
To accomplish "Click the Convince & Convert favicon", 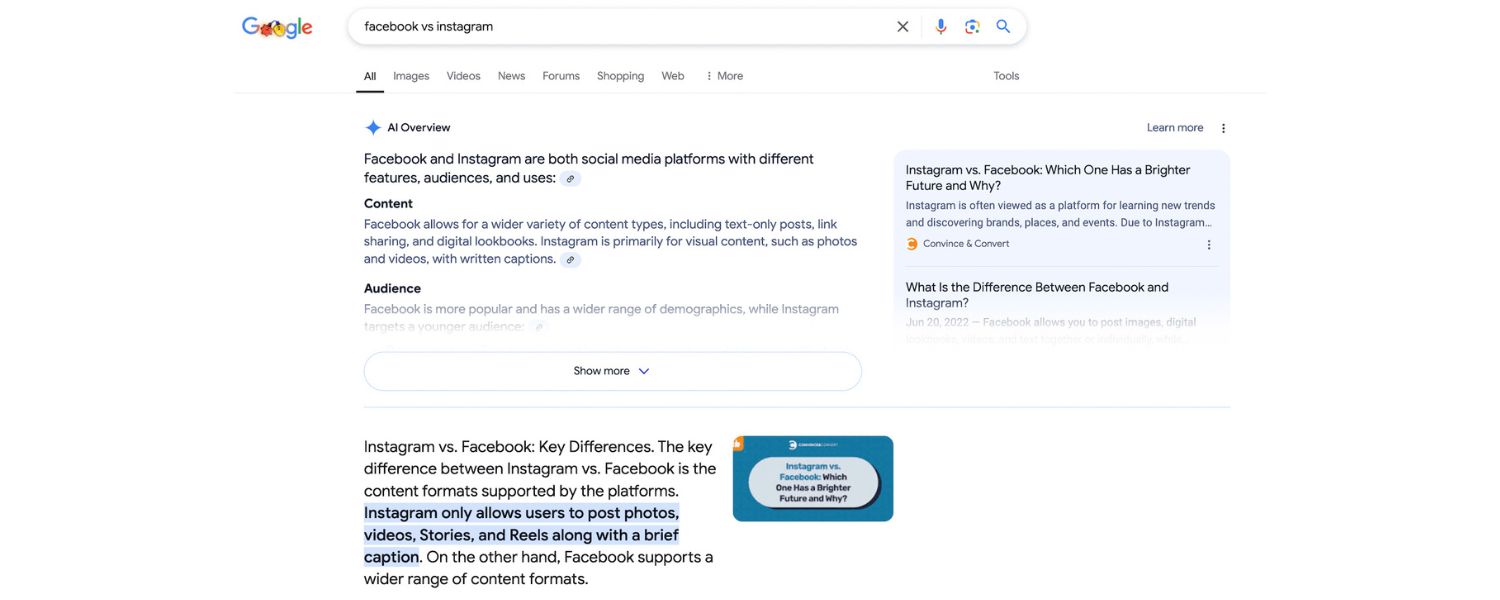I will pyautogui.click(x=911, y=242).
